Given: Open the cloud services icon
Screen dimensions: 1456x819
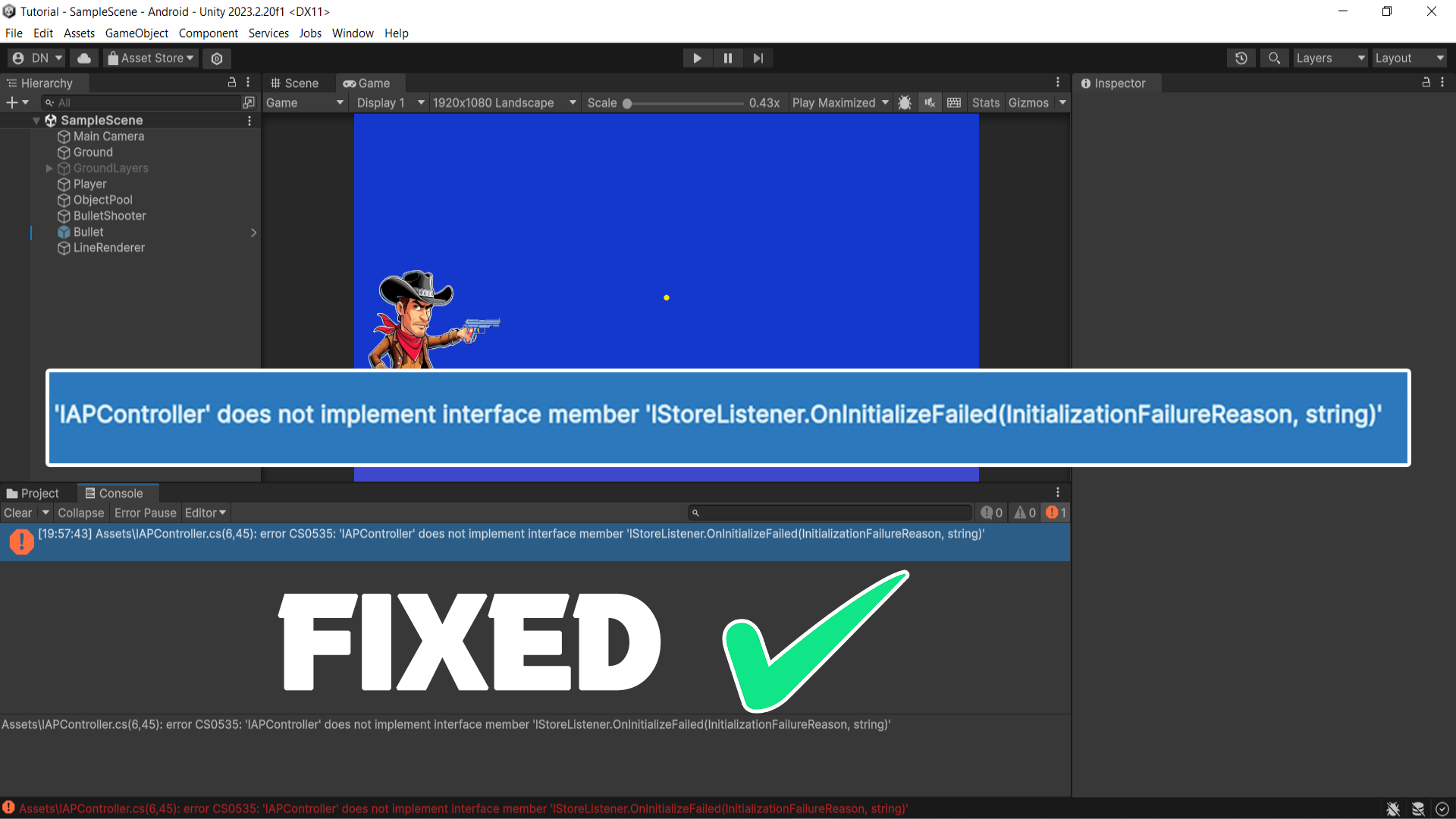Looking at the screenshot, I should 84,58.
